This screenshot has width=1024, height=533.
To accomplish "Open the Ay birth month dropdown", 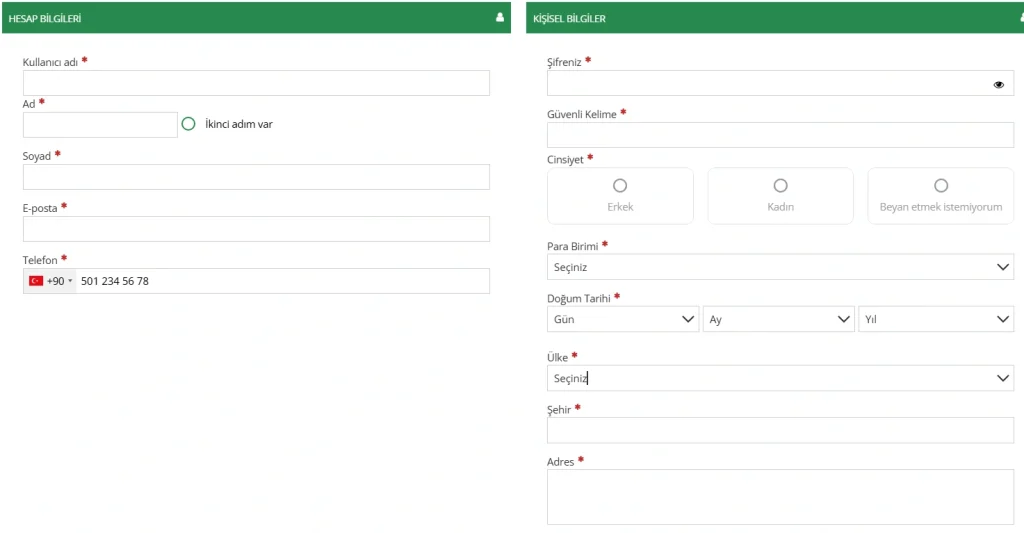I will [x=778, y=319].
